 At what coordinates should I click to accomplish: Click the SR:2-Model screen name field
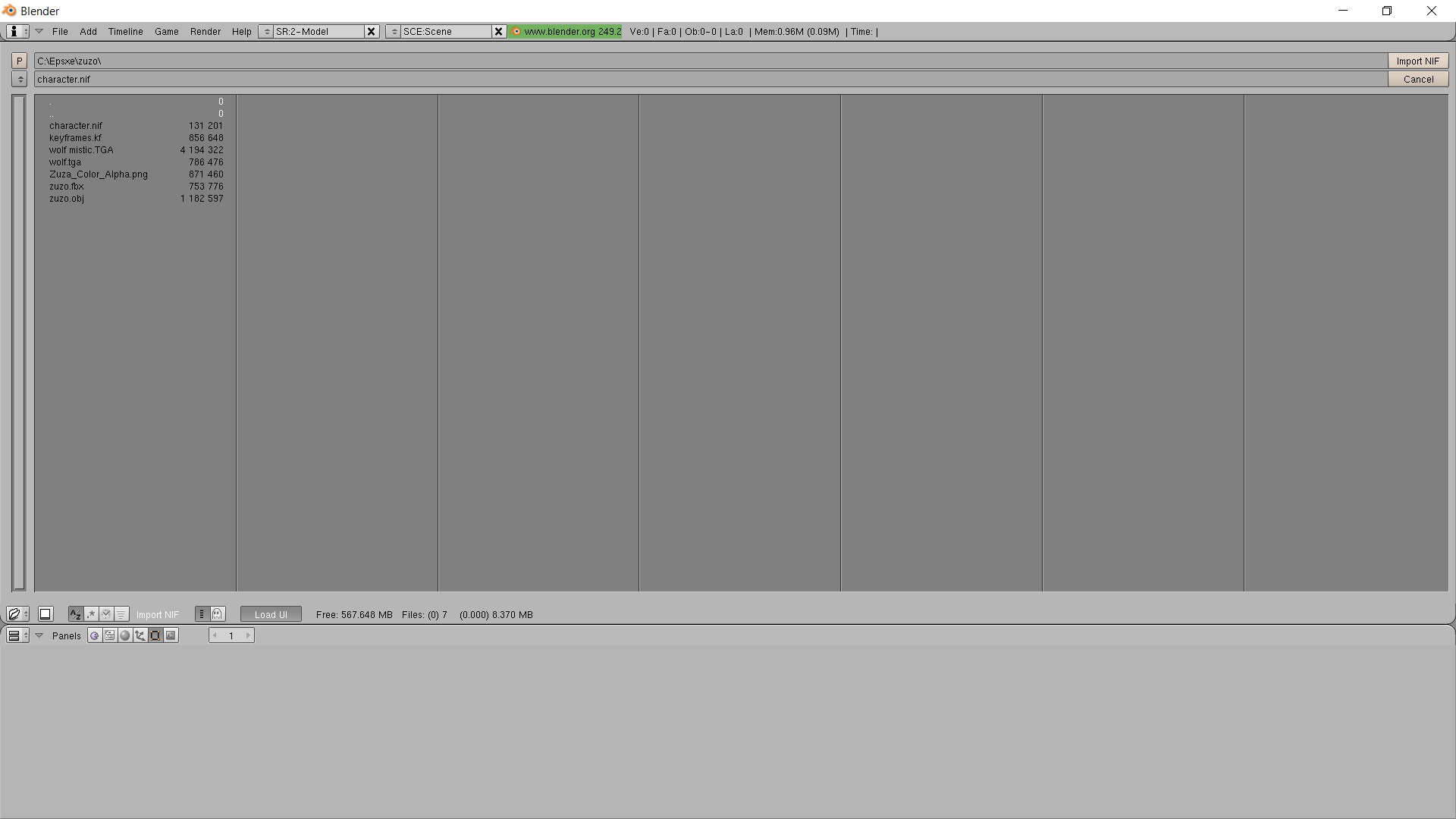coord(319,31)
